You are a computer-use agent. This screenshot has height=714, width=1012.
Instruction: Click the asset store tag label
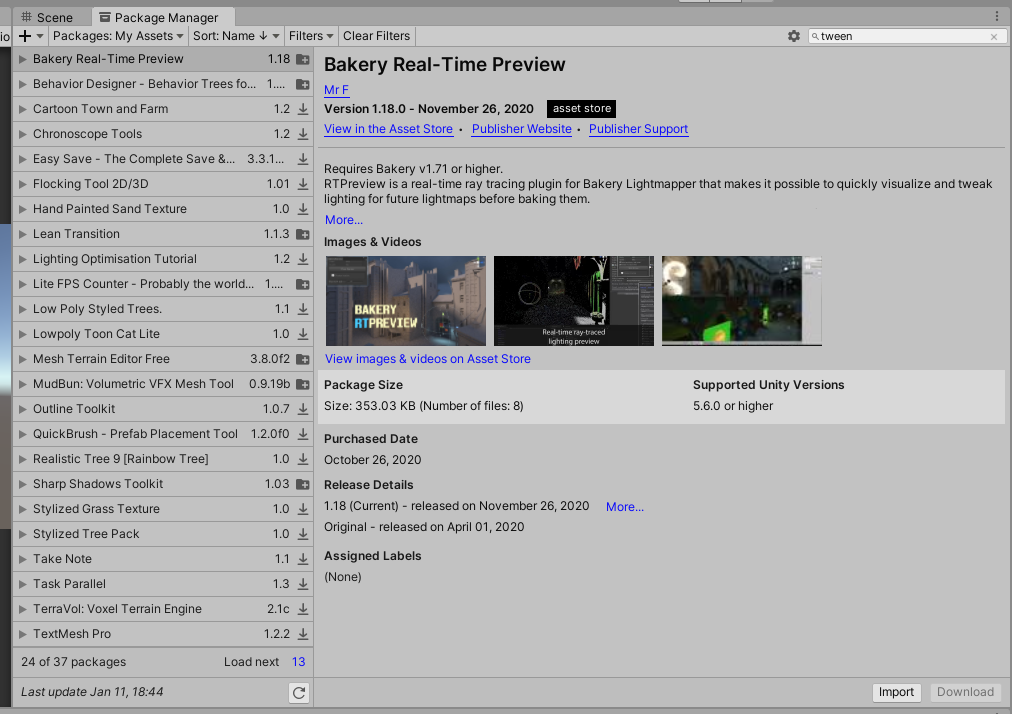[x=582, y=108]
